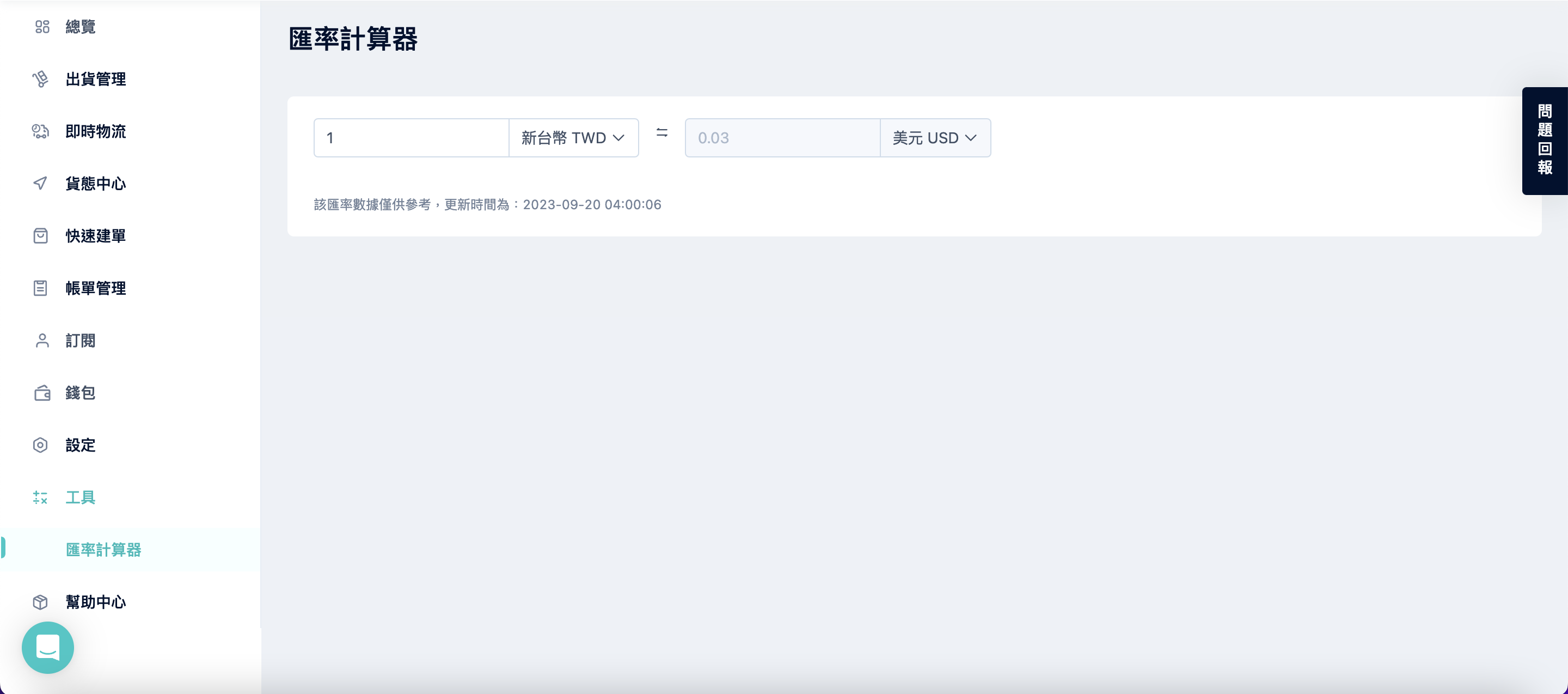
Task: Click the 錢包 wallet icon
Action: [42, 393]
